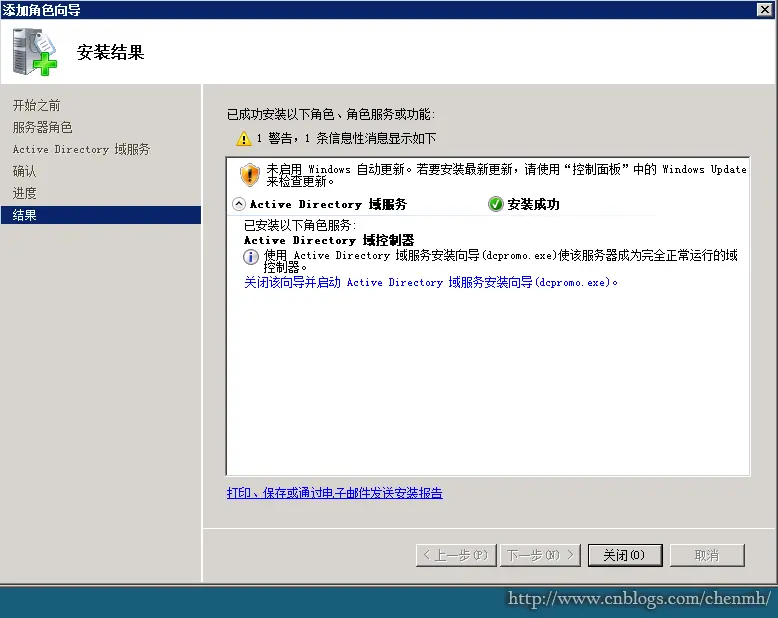
Task: Select the 进度 step in sidebar
Action: (x=24, y=193)
